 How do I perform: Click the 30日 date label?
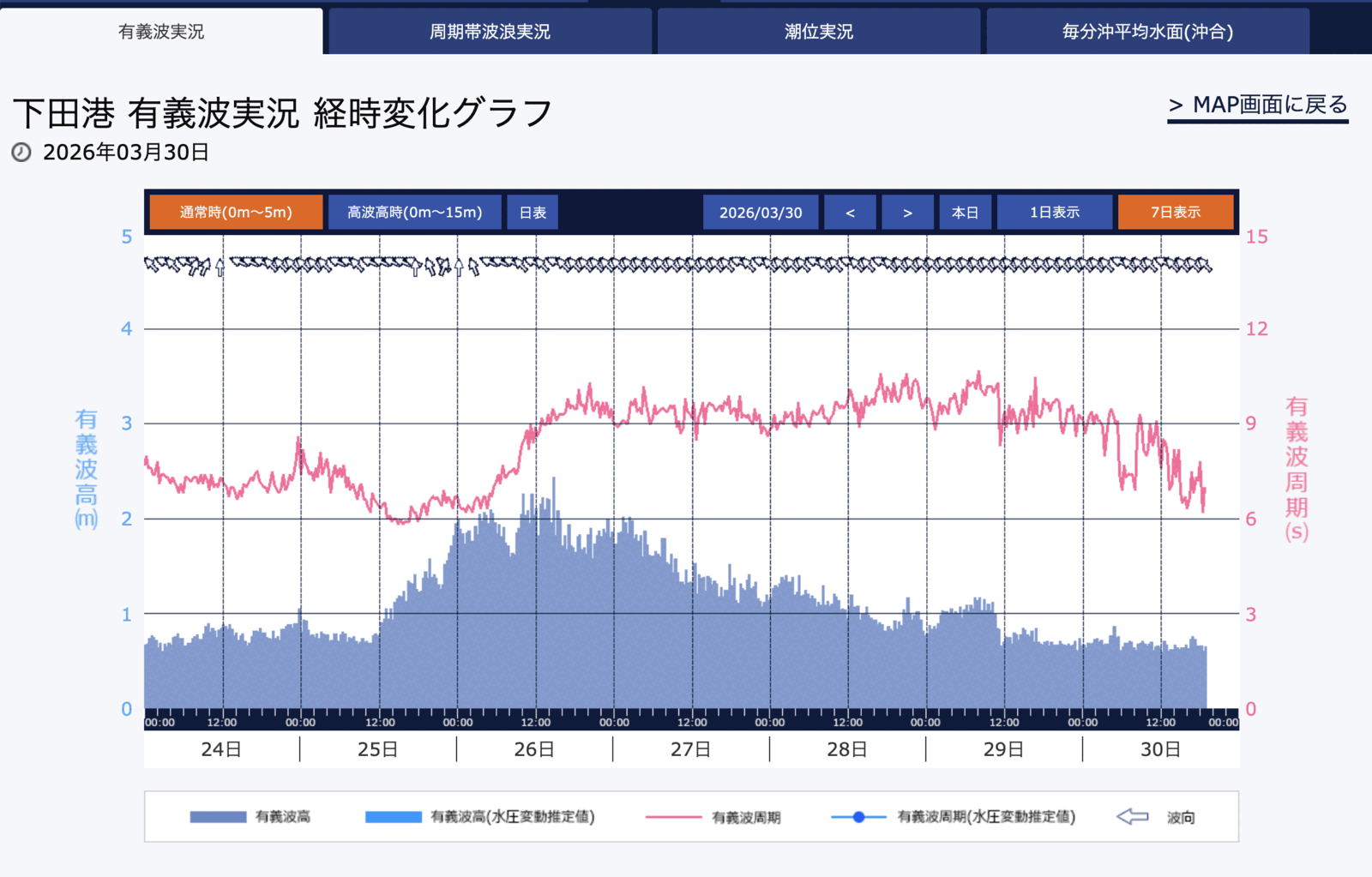[1161, 749]
